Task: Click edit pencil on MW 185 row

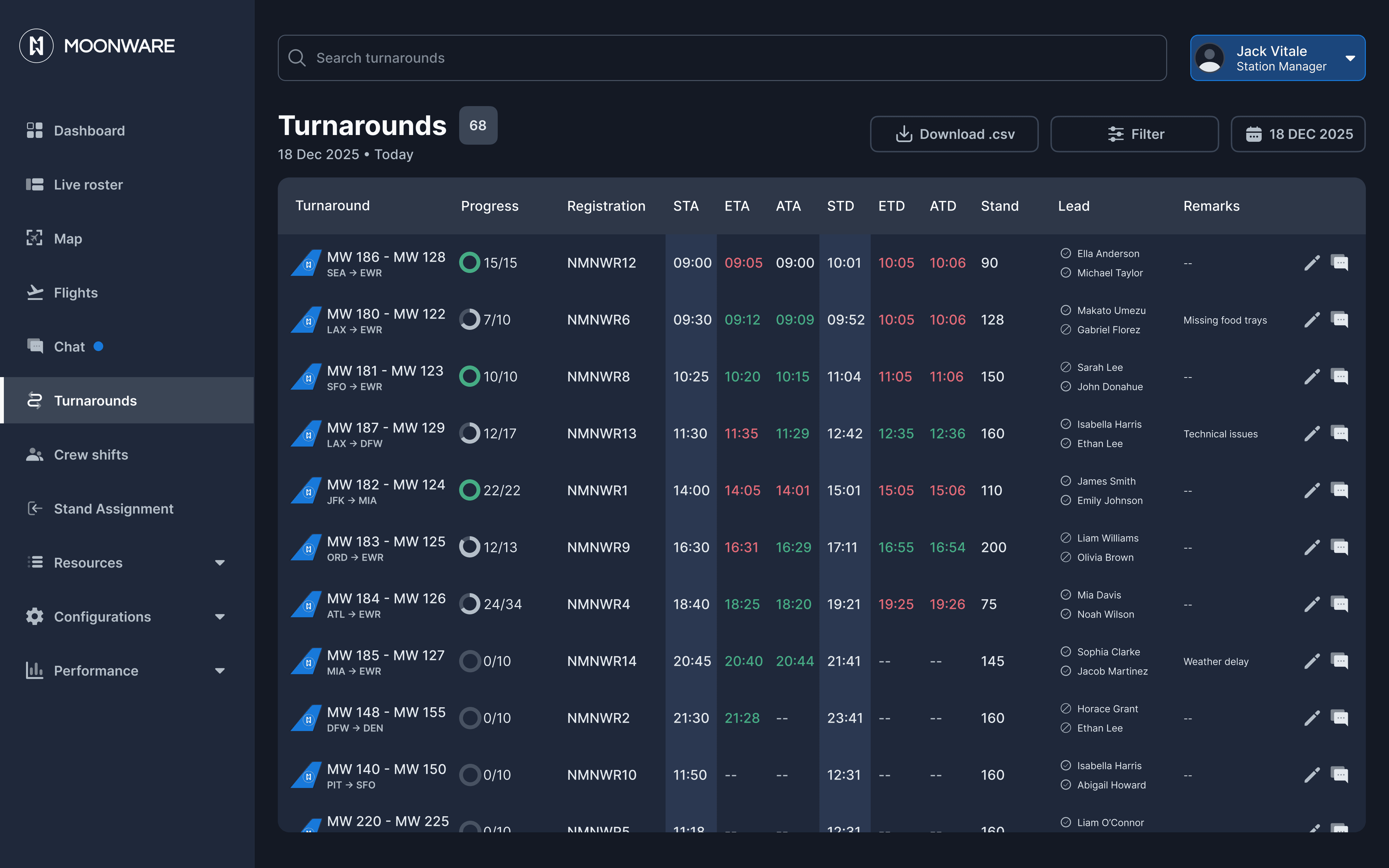Action: (1312, 661)
